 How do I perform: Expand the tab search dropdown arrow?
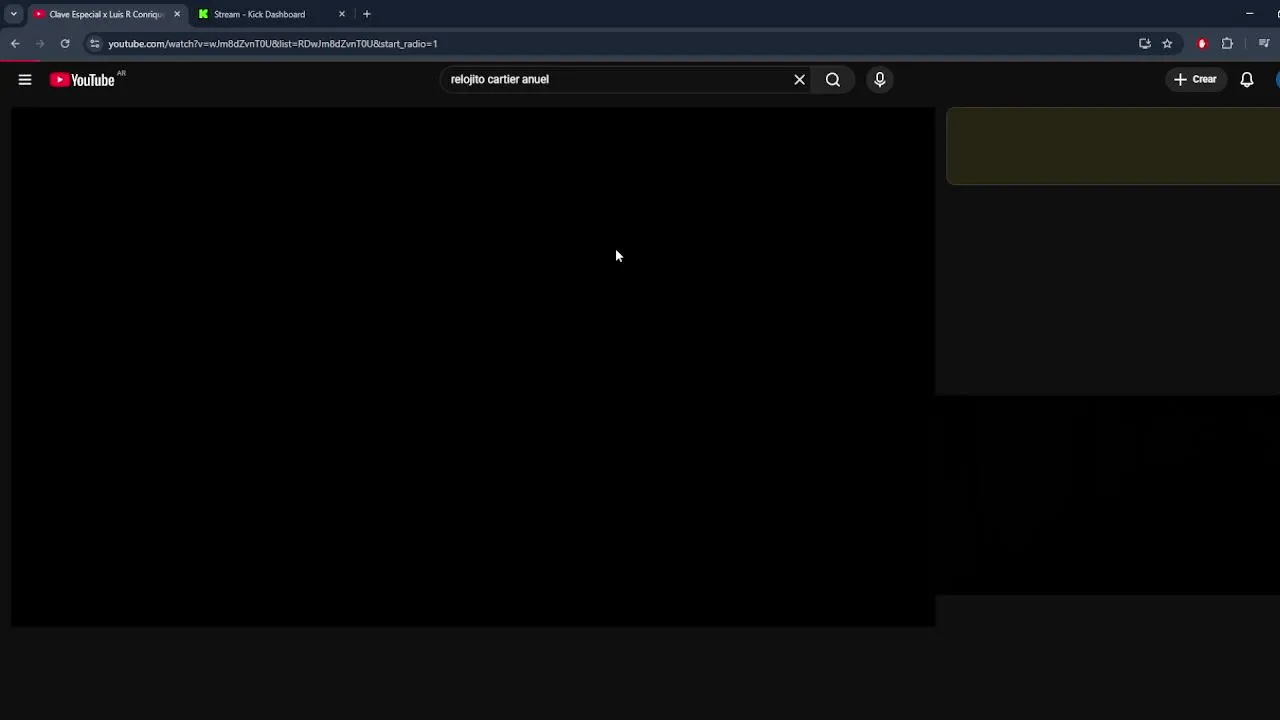pyautogui.click(x=13, y=14)
